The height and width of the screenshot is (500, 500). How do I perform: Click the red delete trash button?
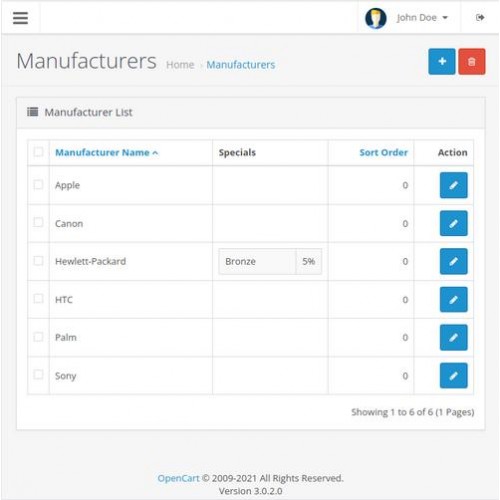[472, 62]
